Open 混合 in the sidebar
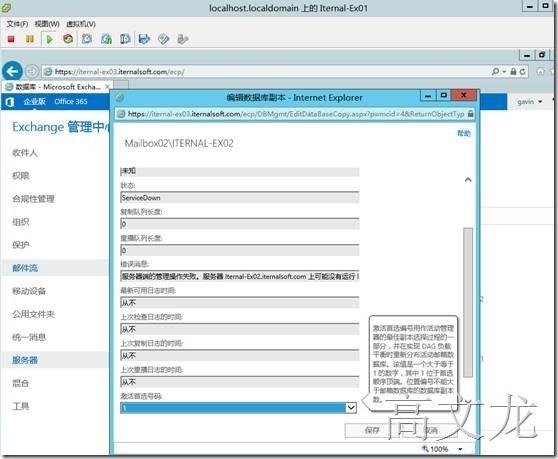 coord(21,383)
